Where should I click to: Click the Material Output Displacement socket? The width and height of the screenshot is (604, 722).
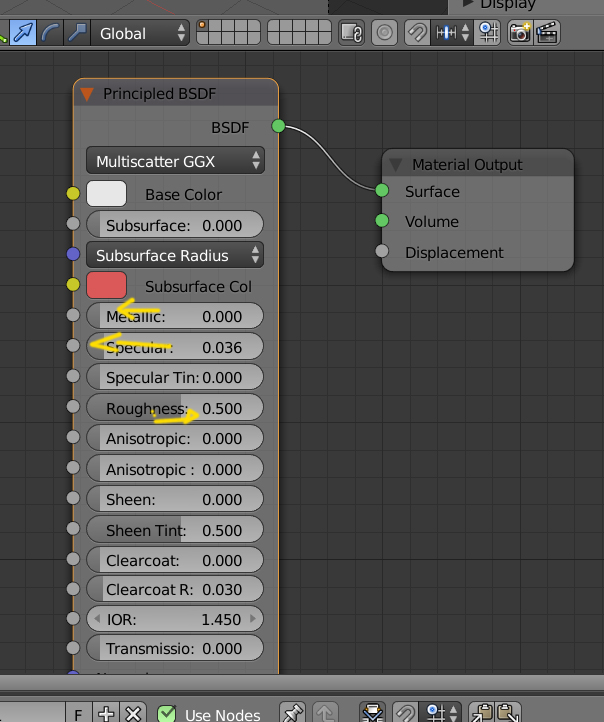(382, 251)
